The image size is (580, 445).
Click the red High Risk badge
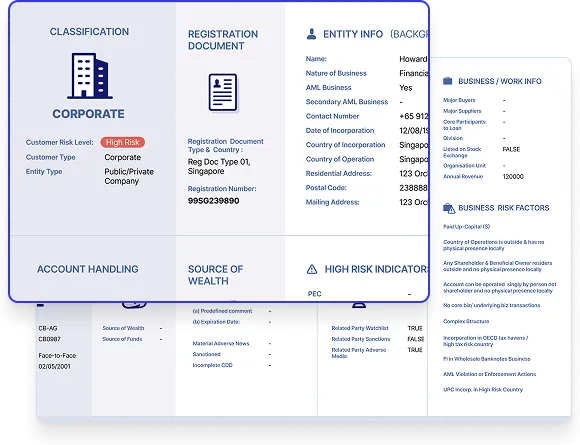point(122,142)
